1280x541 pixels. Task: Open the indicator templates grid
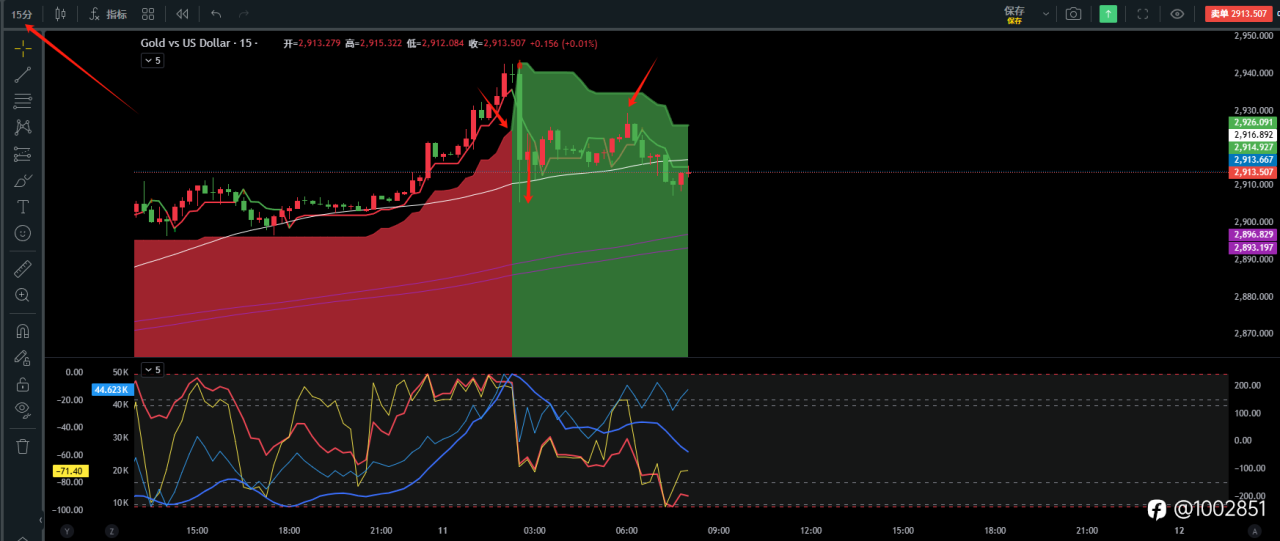click(x=148, y=14)
